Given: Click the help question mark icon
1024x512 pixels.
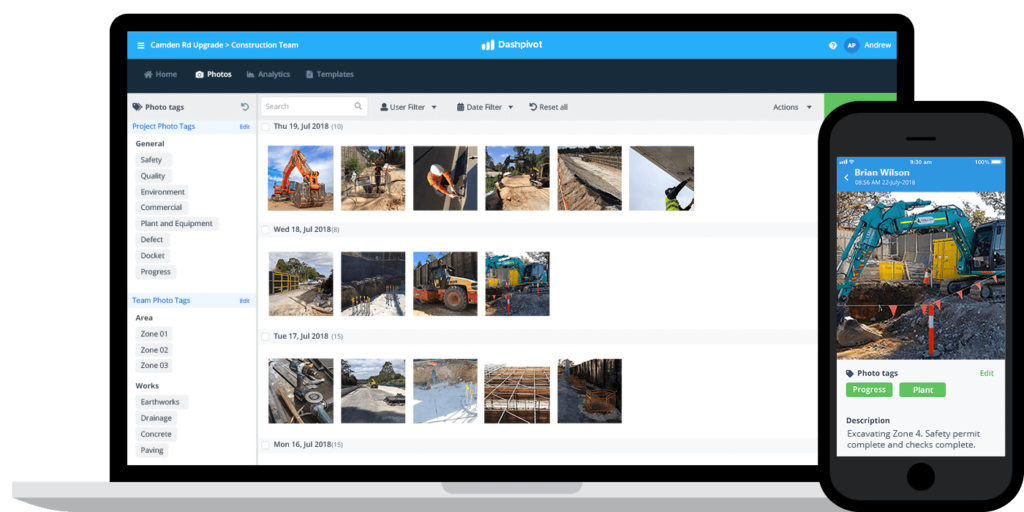Looking at the screenshot, I should click(x=832, y=45).
